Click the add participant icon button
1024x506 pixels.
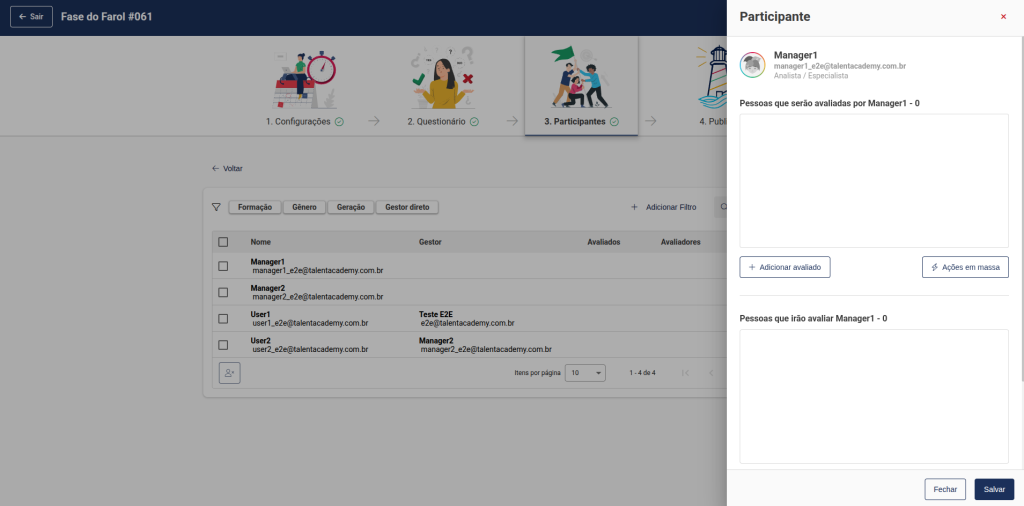229,373
